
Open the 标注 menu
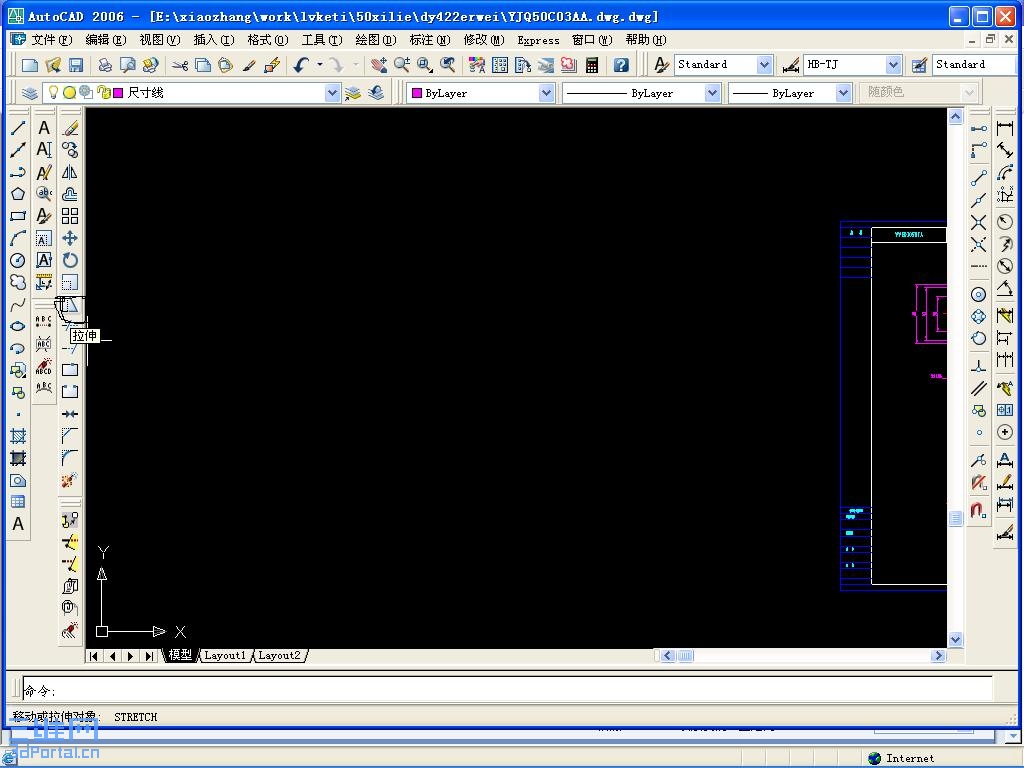coord(430,40)
